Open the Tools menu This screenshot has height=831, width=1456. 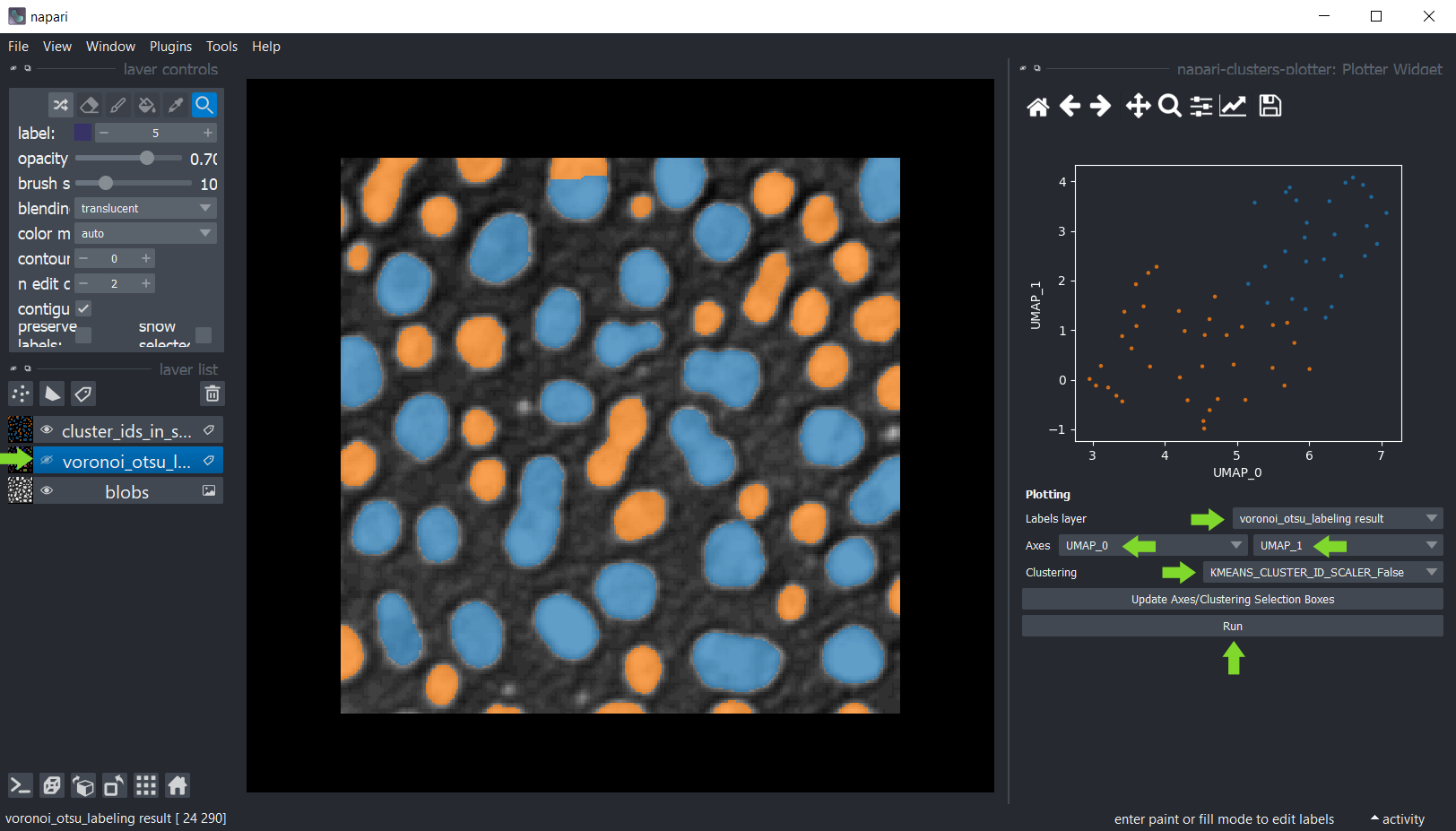point(221,47)
